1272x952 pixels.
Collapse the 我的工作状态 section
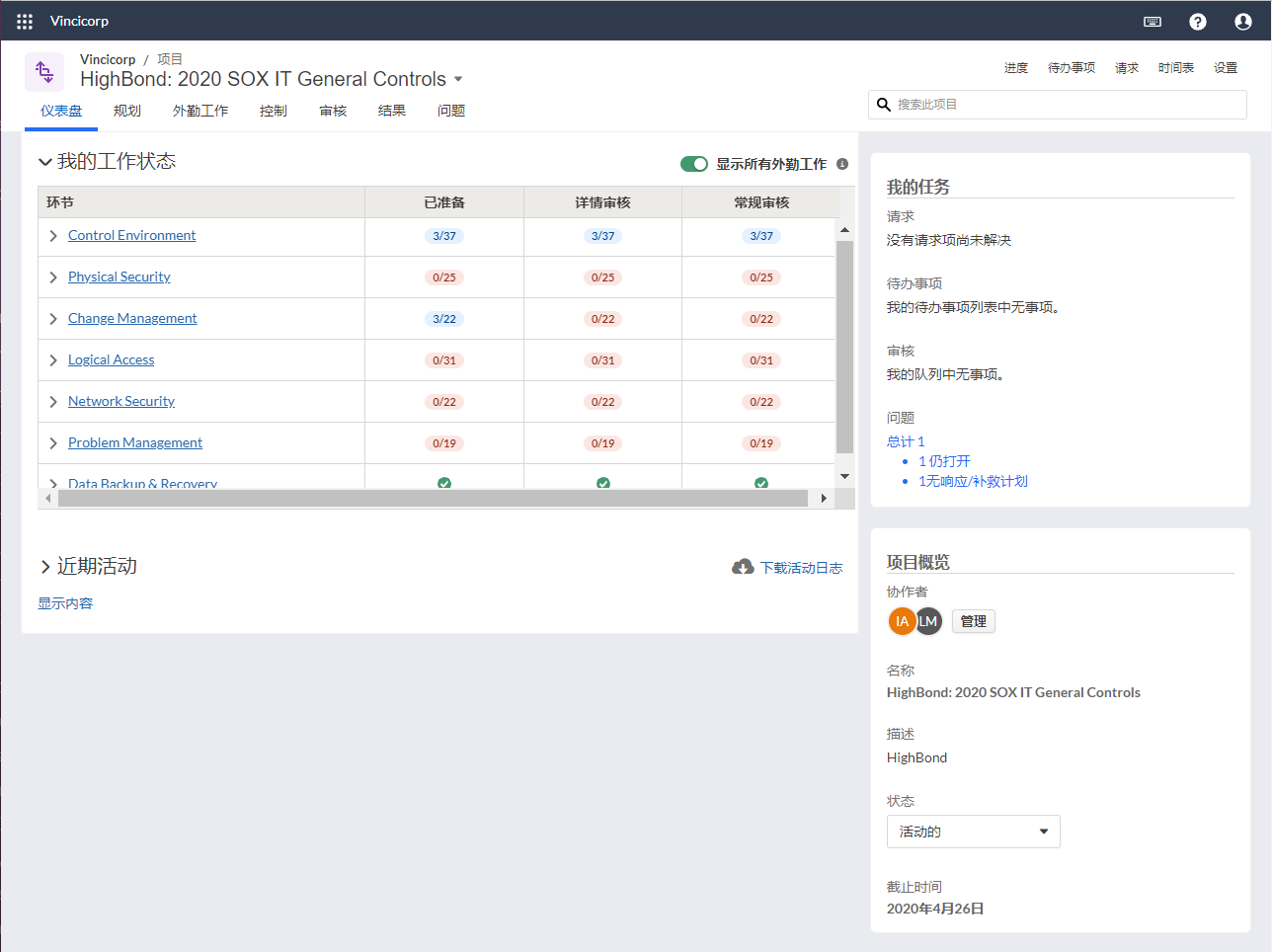[x=45, y=162]
